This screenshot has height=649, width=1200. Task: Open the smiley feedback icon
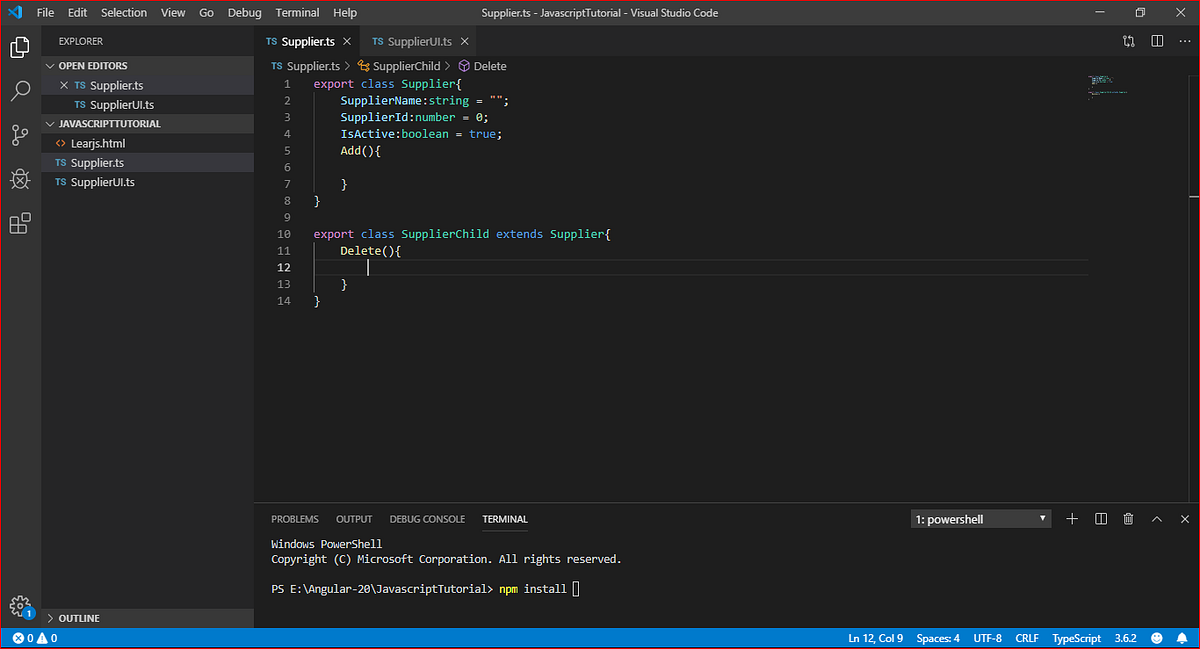[1157, 638]
